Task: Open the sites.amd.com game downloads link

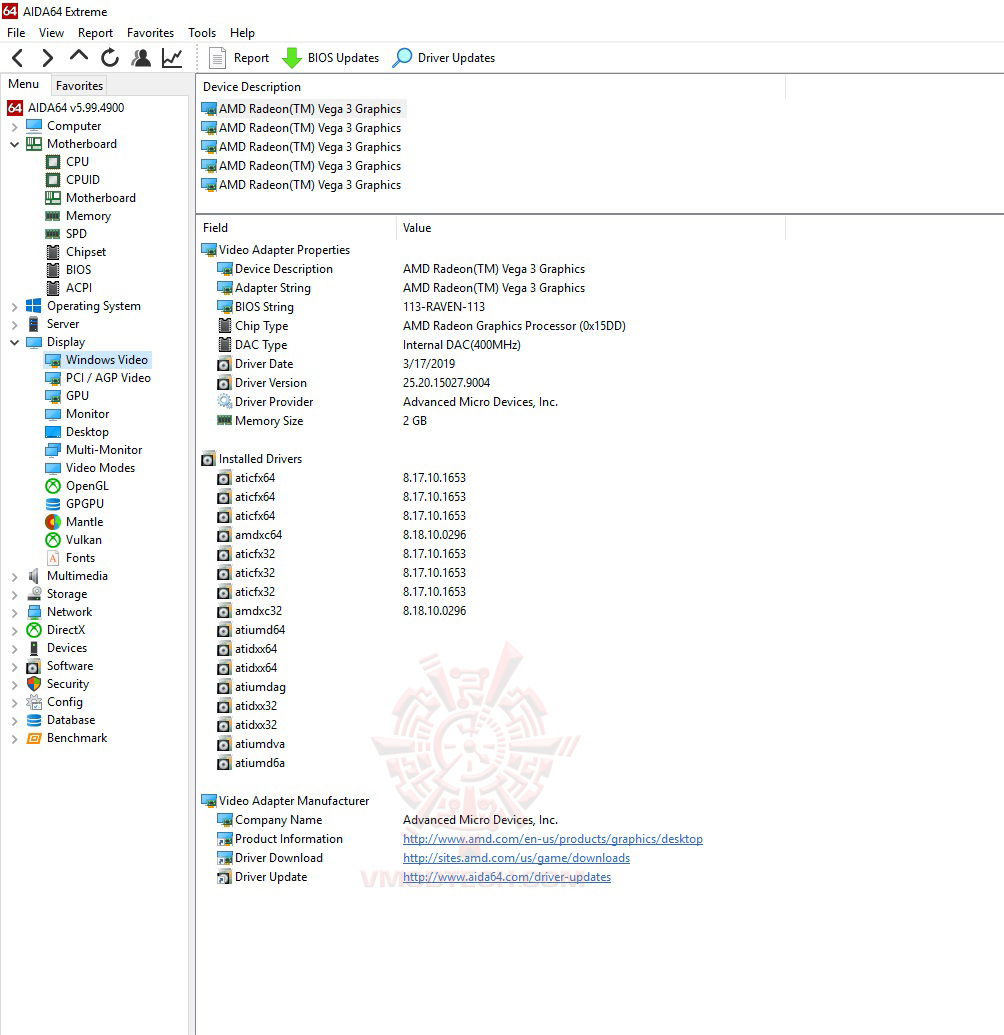Action: [x=516, y=858]
